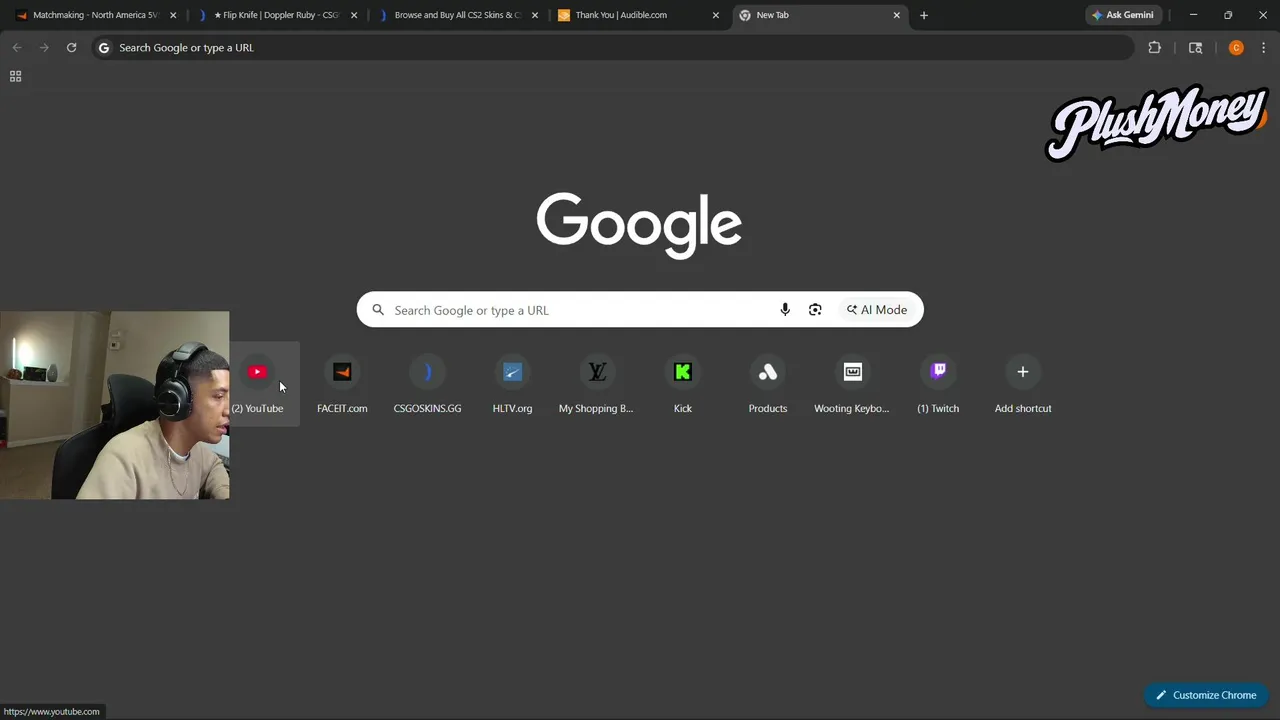This screenshot has height=720, width=1280.
Task: Open the YouTube shortcut
Action: click(257, 384)
